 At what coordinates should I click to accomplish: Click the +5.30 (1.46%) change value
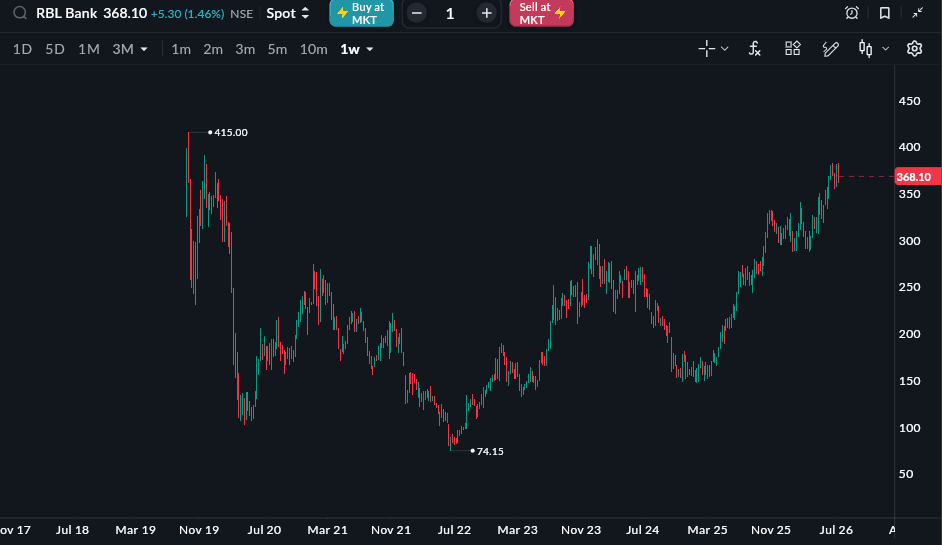pyautogui.click(x=187, y=13)
